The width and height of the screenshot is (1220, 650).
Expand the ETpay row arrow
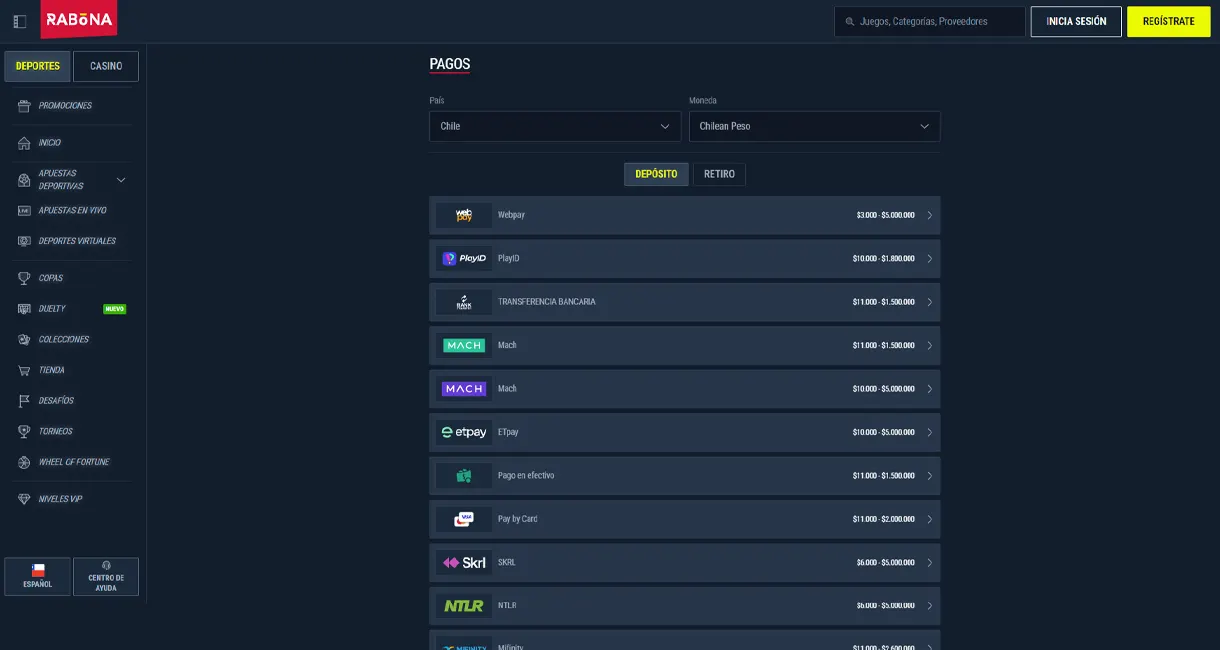[929, 432]
